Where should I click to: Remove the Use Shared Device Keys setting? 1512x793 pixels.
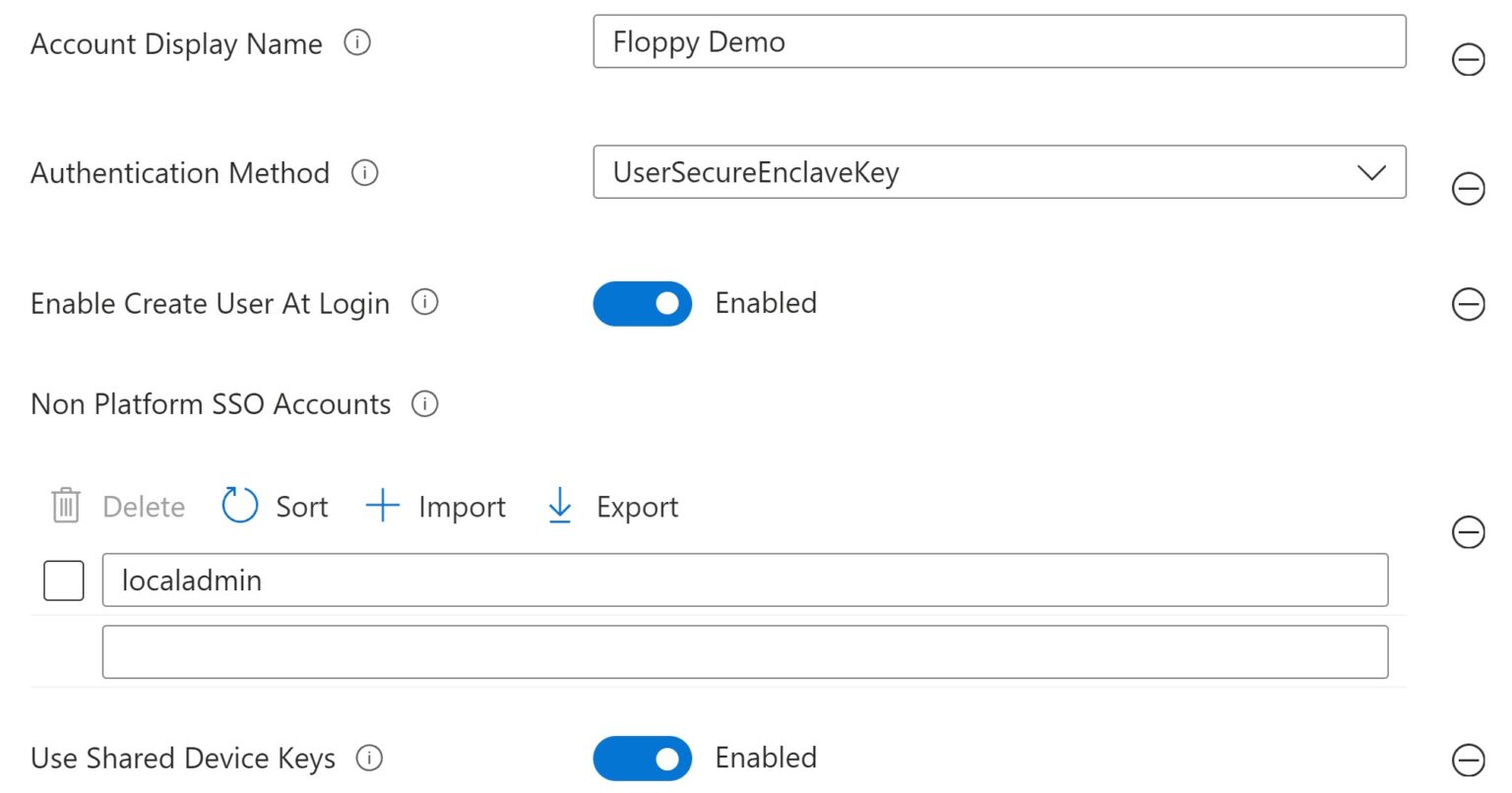(1469, 759)
